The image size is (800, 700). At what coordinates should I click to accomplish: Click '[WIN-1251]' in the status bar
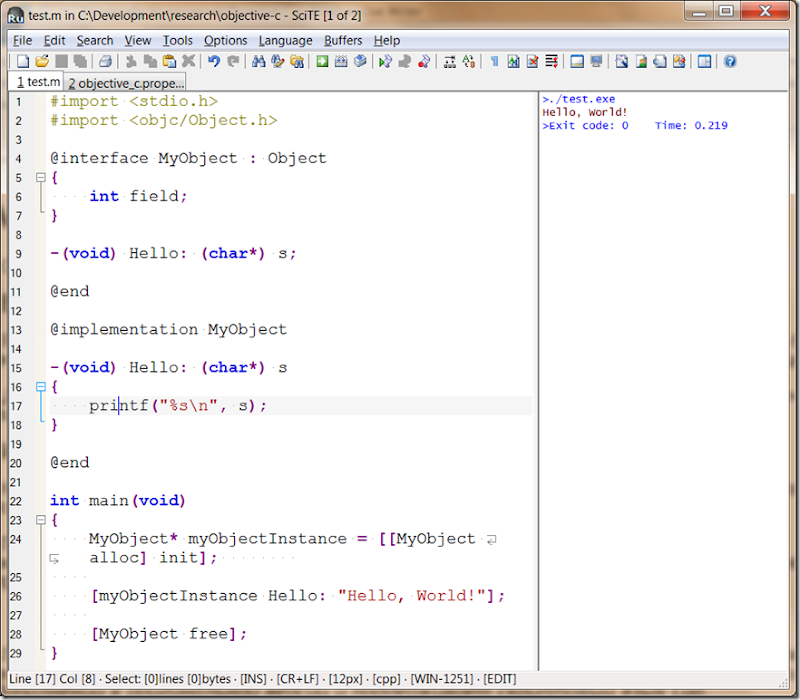click(442, 679)
